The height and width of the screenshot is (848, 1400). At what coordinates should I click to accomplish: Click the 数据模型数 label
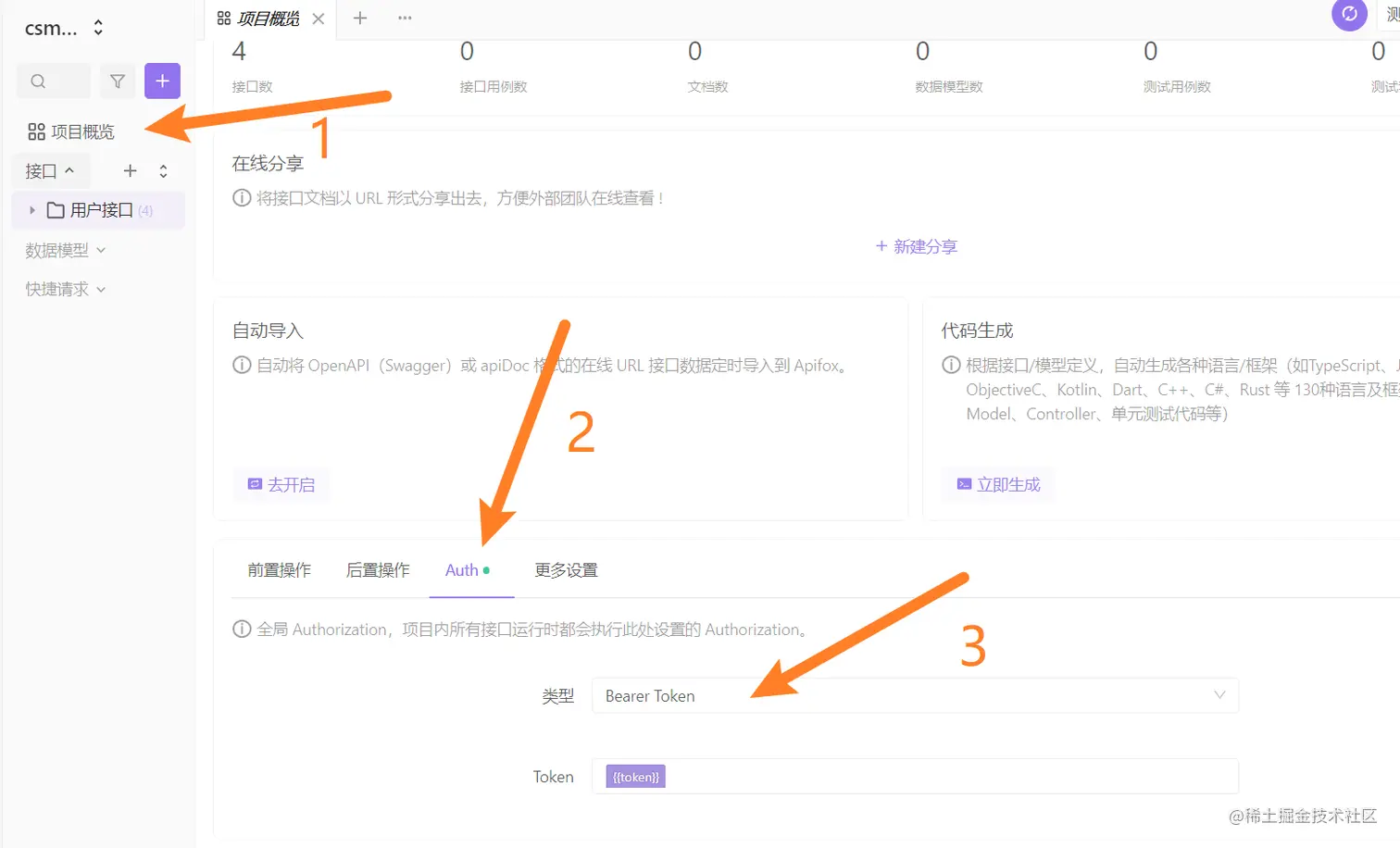(x=949, y=87)
